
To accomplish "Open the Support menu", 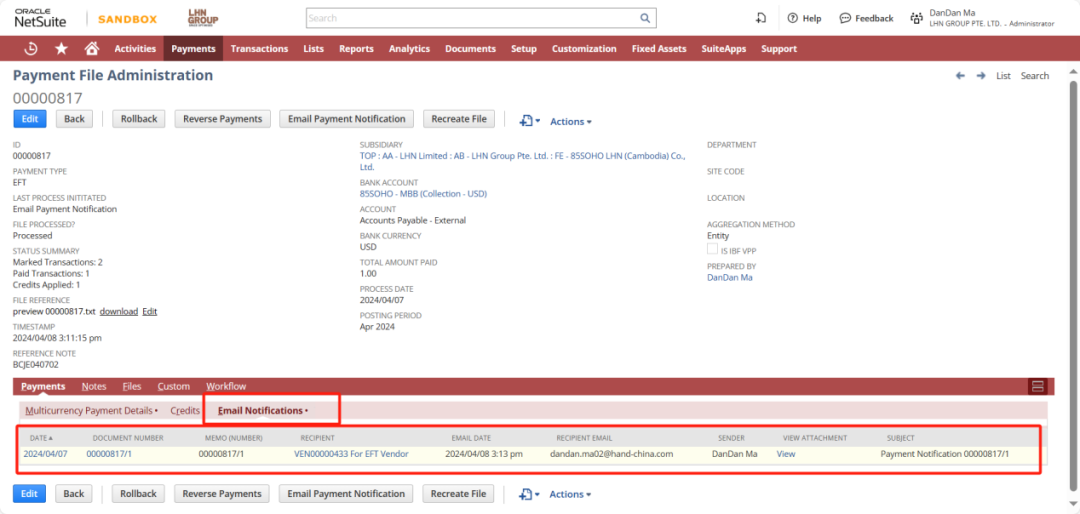I will click(x=779, y=49).
